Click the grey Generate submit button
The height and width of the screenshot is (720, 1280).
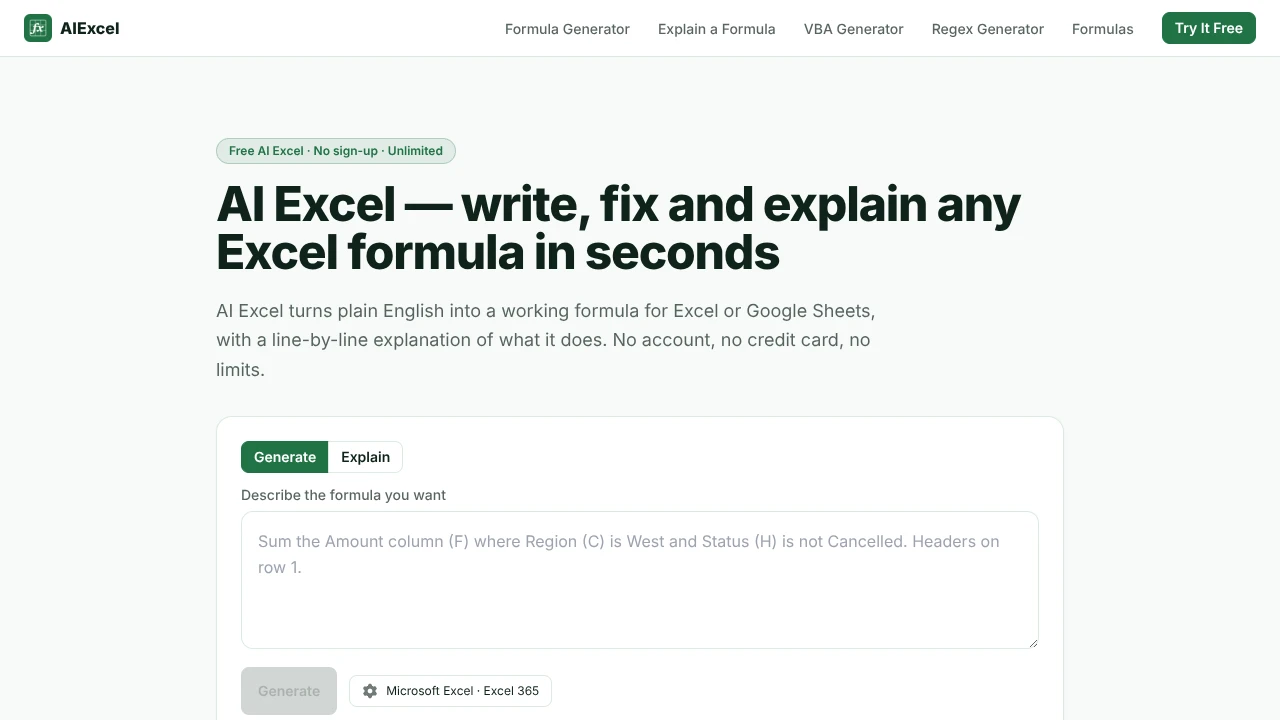point(289,691)
